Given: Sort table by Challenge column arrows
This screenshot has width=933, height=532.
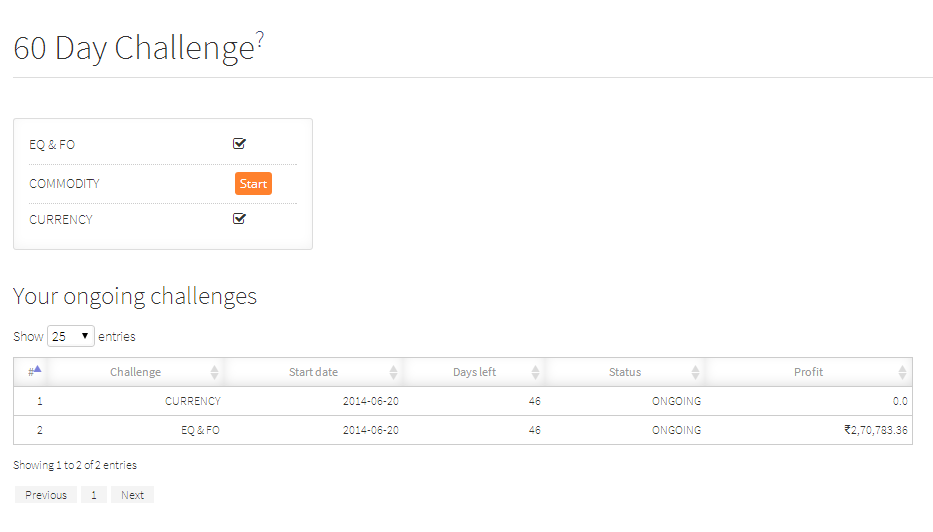Looking at the screenshot, I should click(214, 373).
